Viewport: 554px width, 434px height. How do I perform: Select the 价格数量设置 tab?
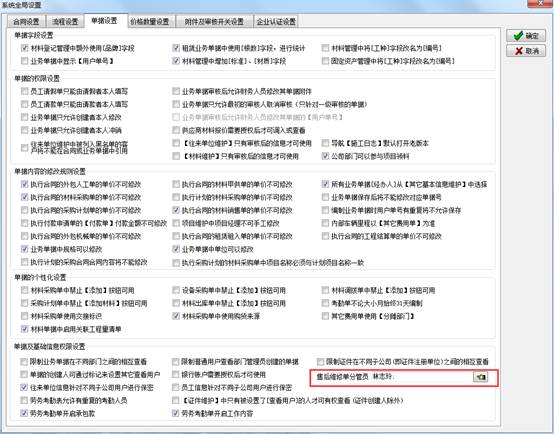tap(149, 22)
